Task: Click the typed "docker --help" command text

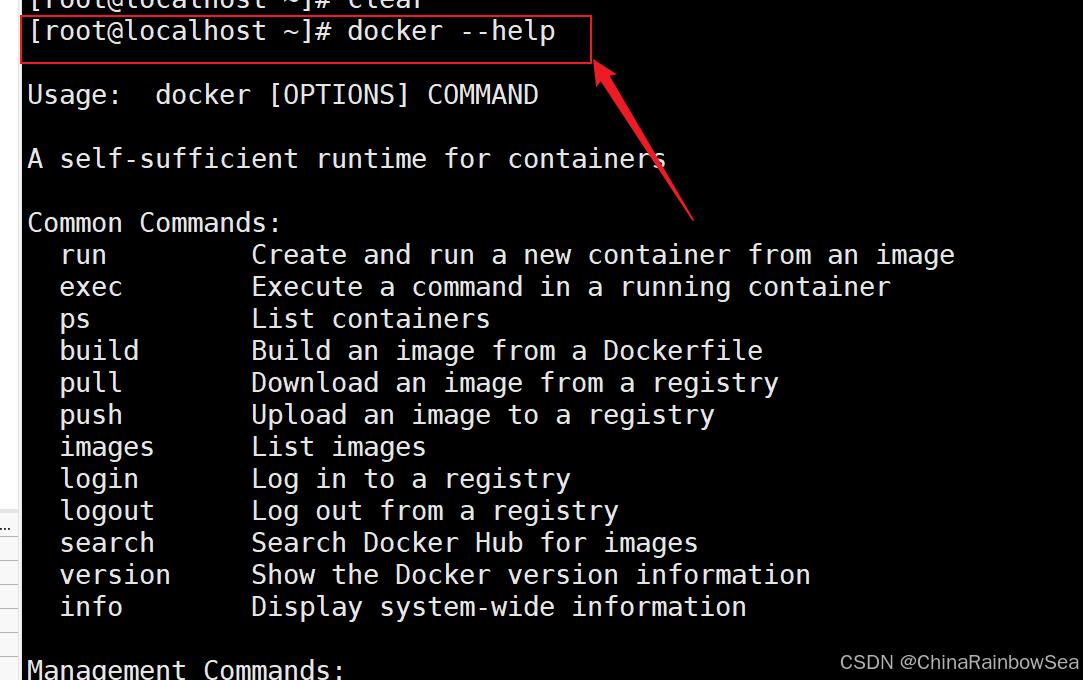Action: [450, 32]
